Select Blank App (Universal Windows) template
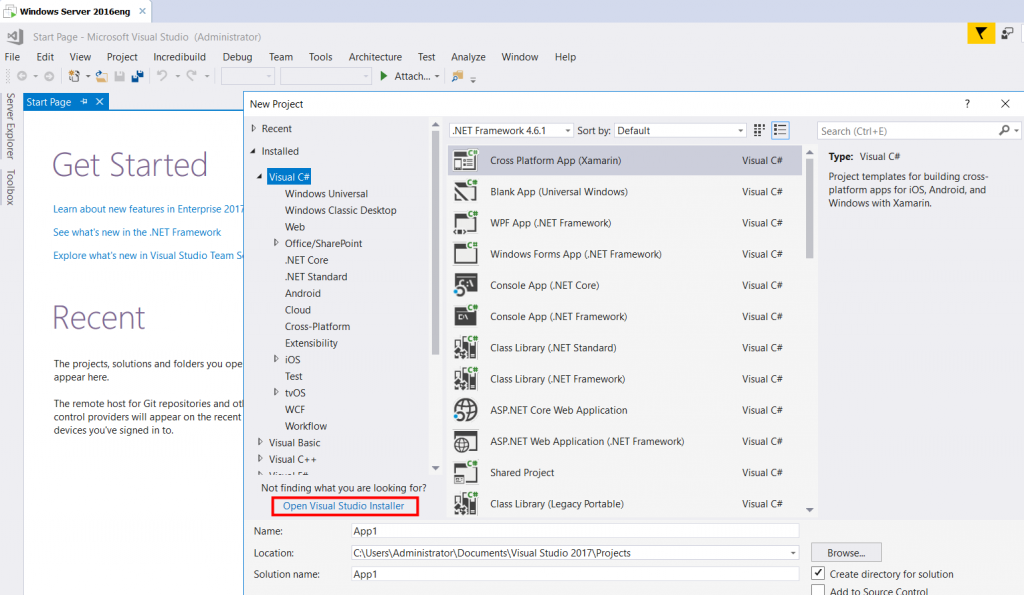This screenshot has width=1024, height=595. [x=624, y=191]
